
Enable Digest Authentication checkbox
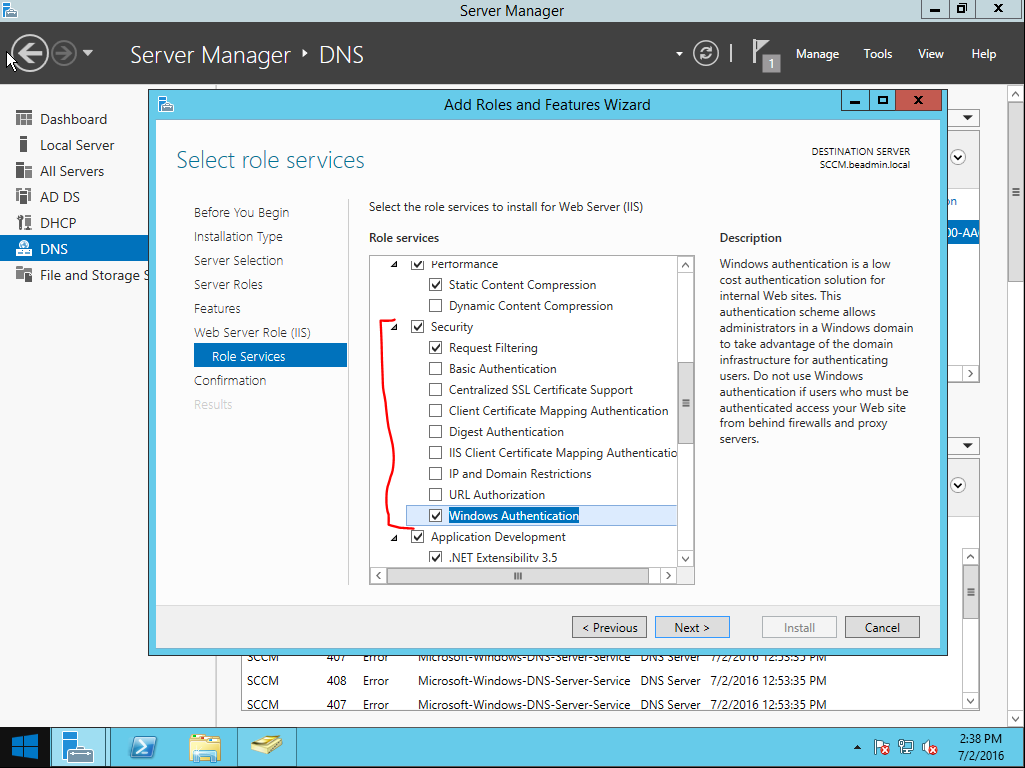point(435,431)
